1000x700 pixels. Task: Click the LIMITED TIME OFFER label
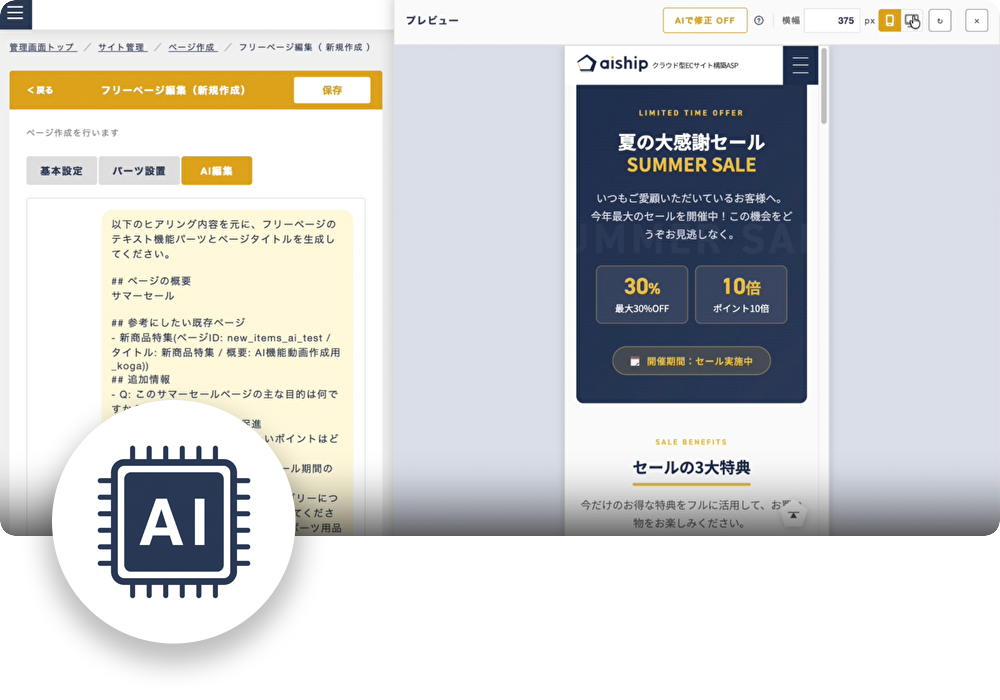coord(691,113)
